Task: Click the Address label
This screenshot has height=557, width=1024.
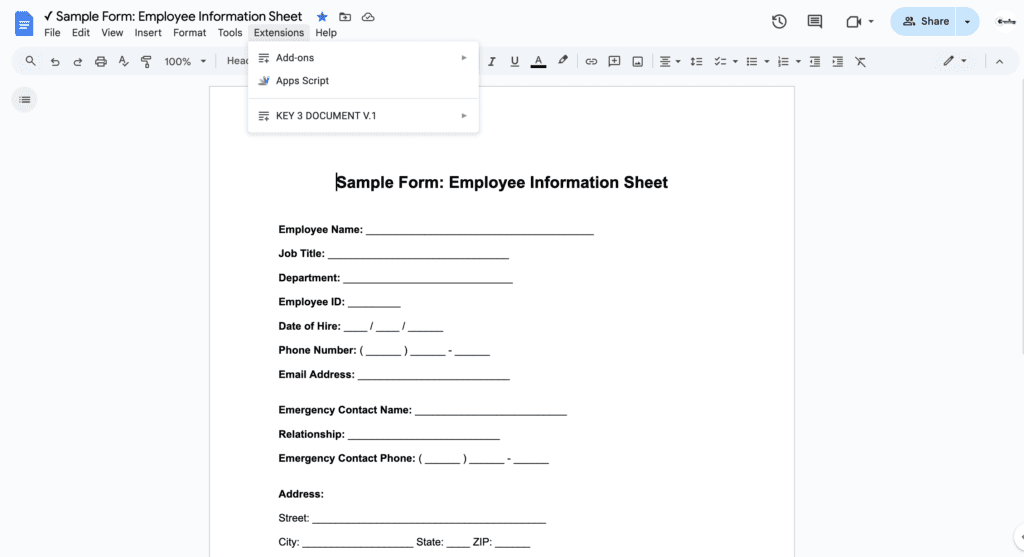Action: pyautogui.click(x=300, y=494)
